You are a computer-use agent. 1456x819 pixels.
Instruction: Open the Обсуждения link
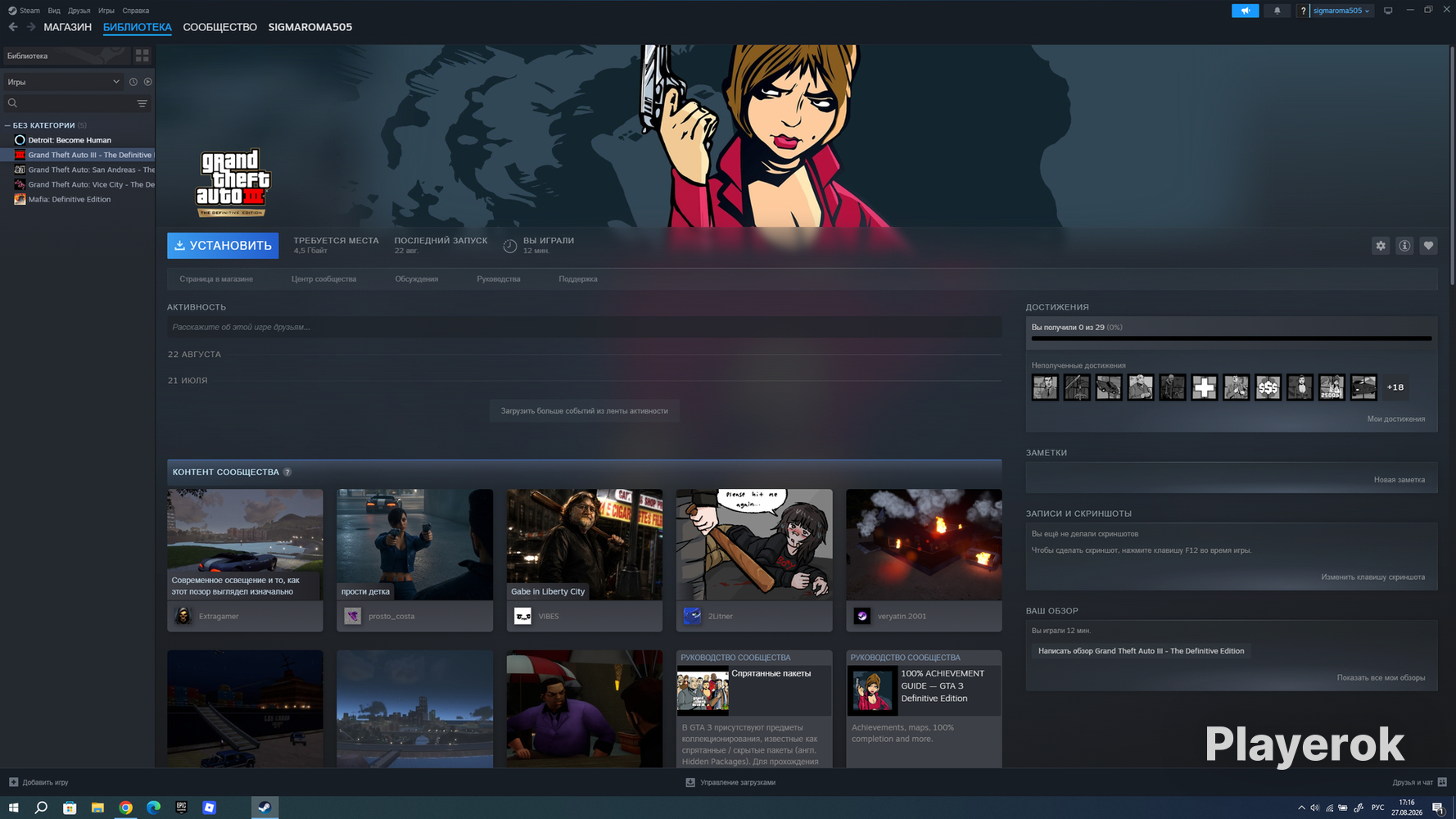click(417, 279)
